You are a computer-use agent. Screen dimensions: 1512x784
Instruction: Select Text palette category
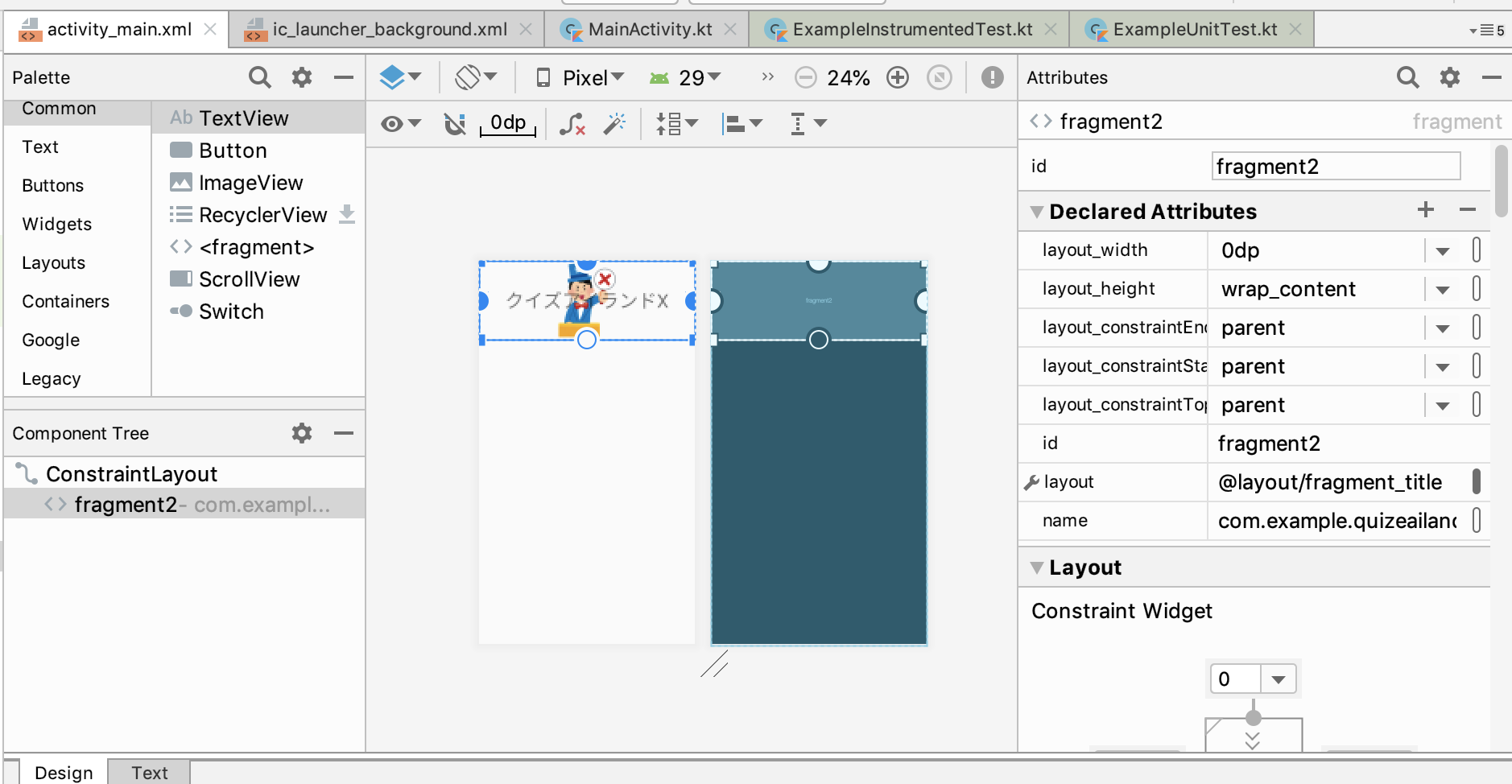tap(77, 146)
